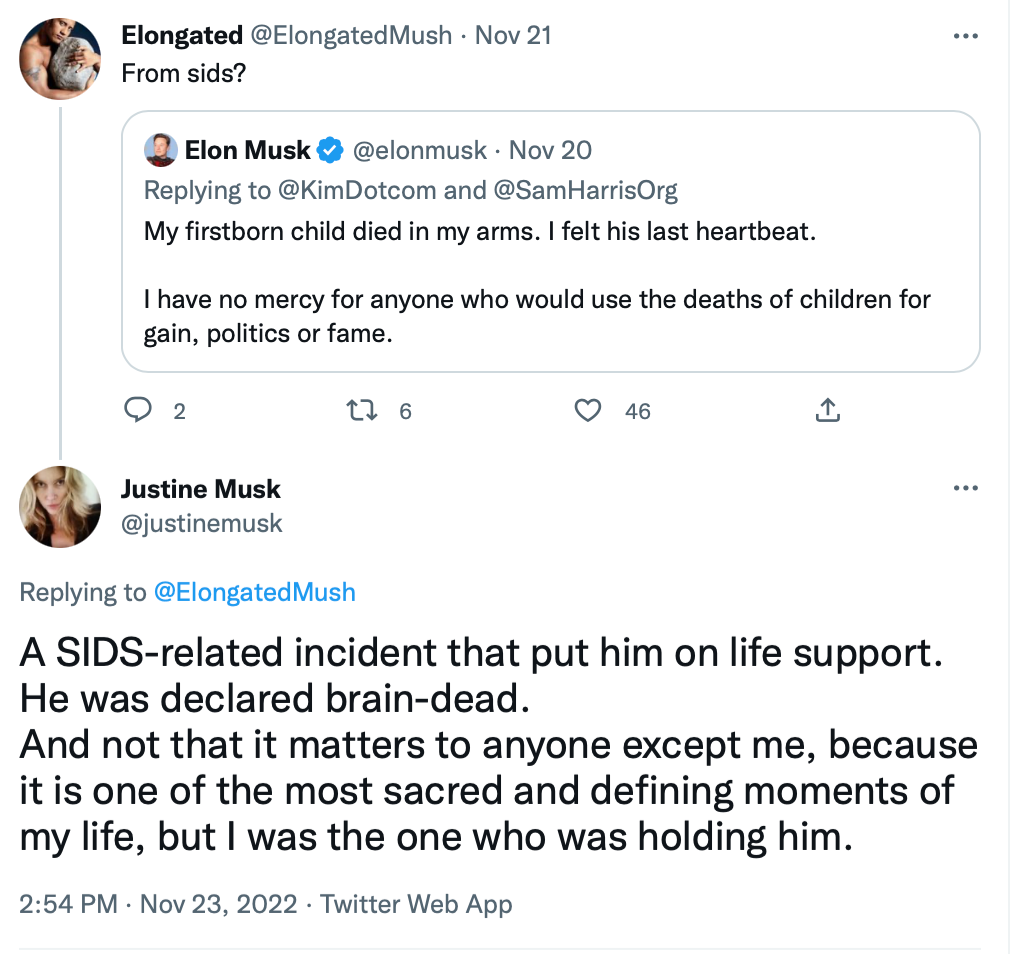Viewport: 1016px width, 954px height.
Task: Click the @justinemusk handle text
Action: pyautogui.click(x=202, y=523)
